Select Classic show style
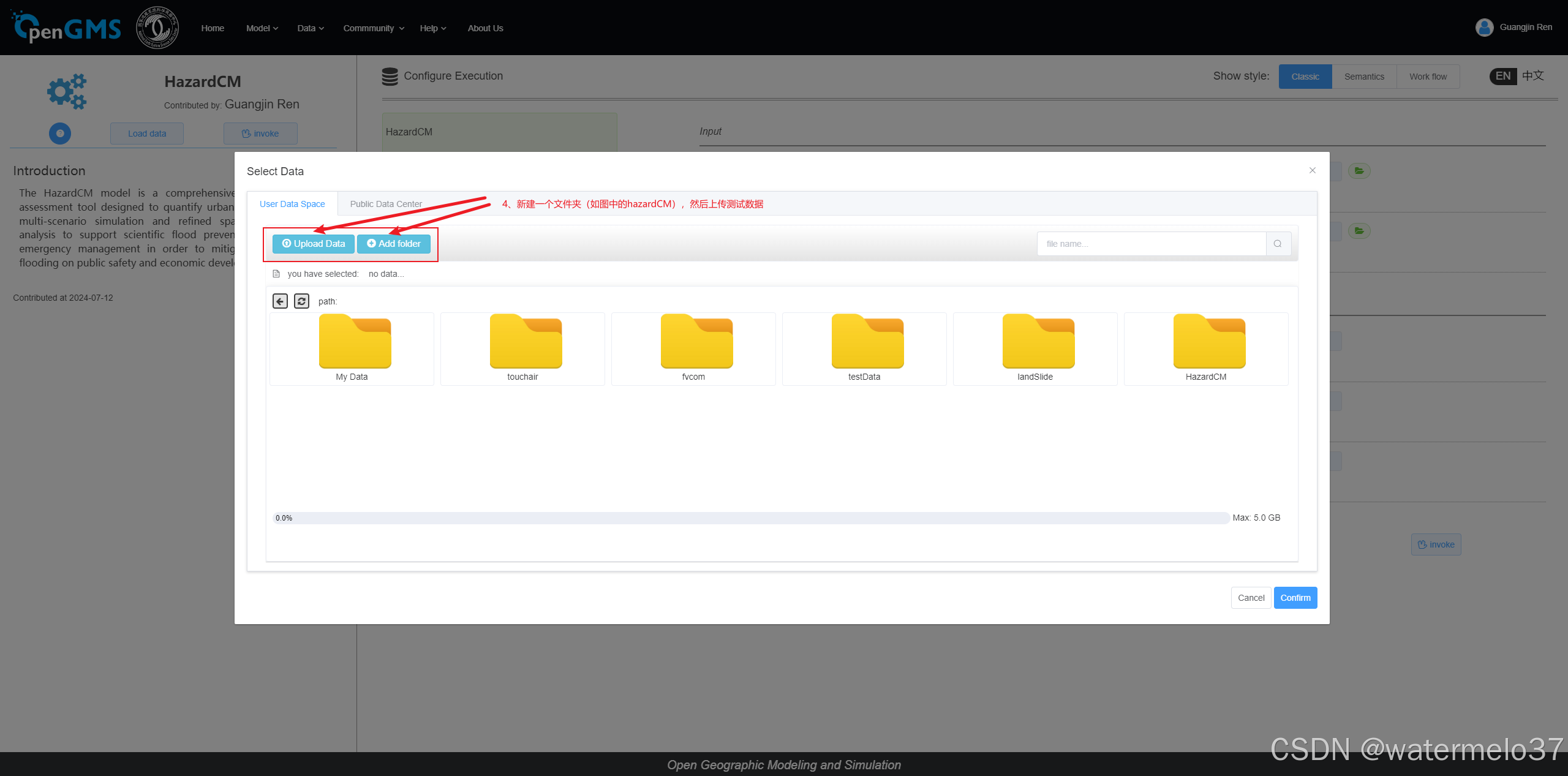Screen dimensions: 1568x776 click(x=1305, y=77)
